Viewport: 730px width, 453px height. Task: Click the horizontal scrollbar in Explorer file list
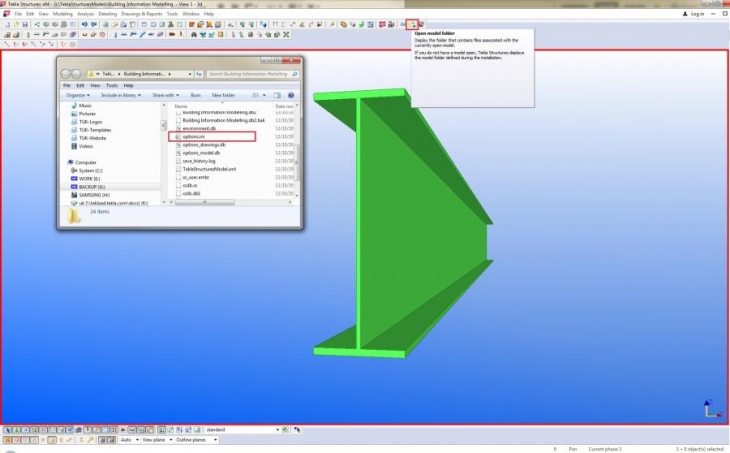tap(204, 202)
